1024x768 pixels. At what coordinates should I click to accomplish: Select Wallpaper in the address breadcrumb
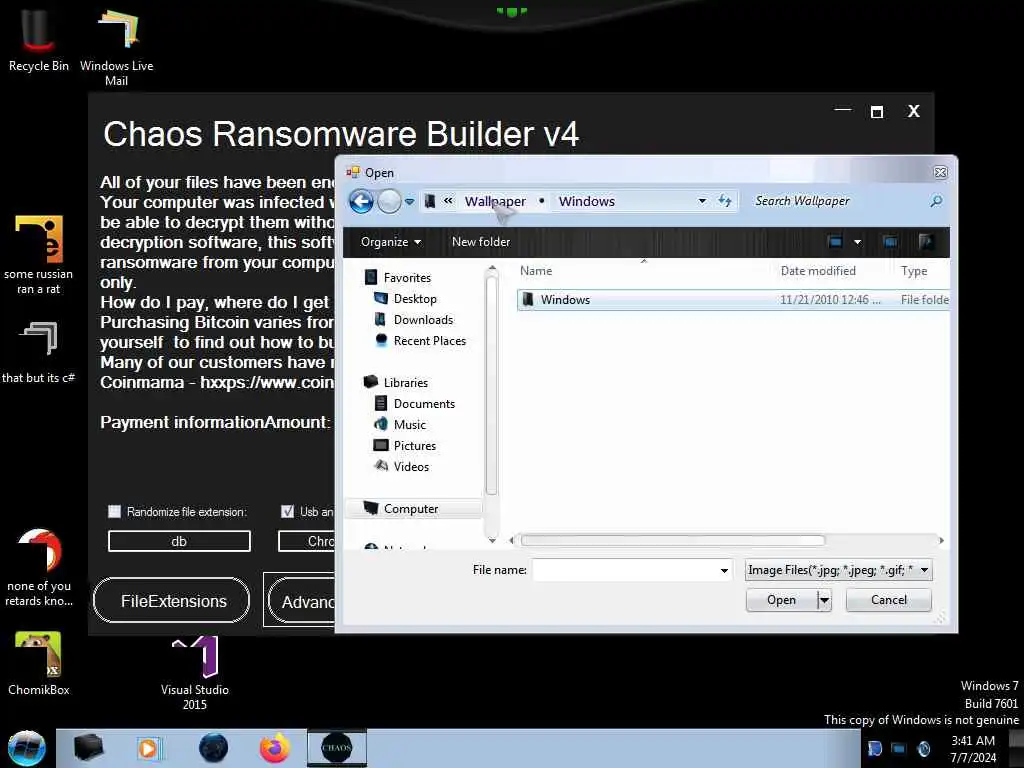coord(495,201)
